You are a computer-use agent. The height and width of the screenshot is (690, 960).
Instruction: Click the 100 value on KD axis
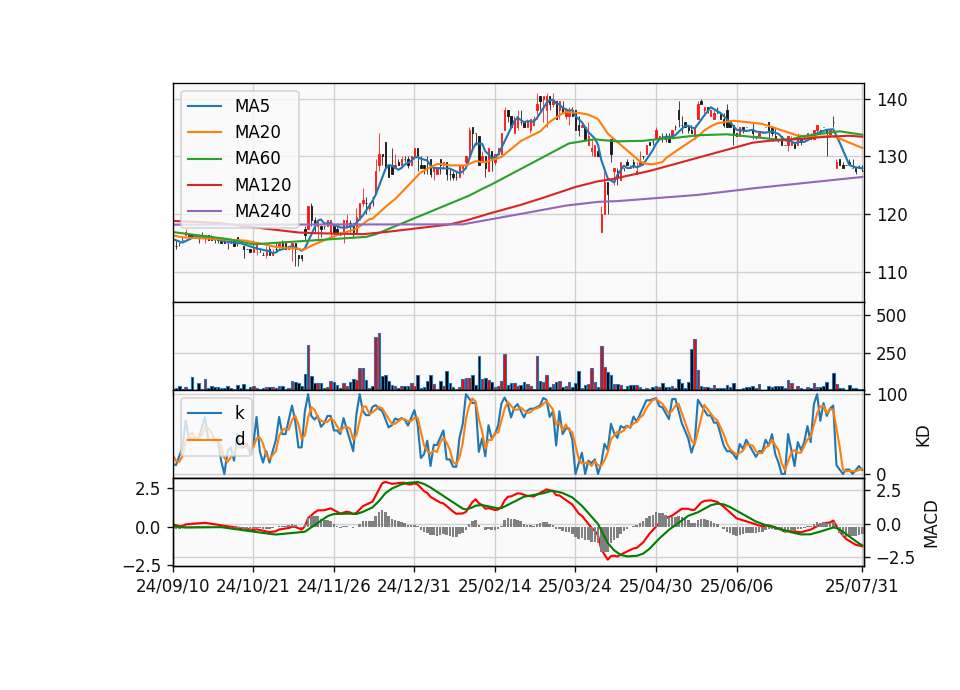[892, 395]
